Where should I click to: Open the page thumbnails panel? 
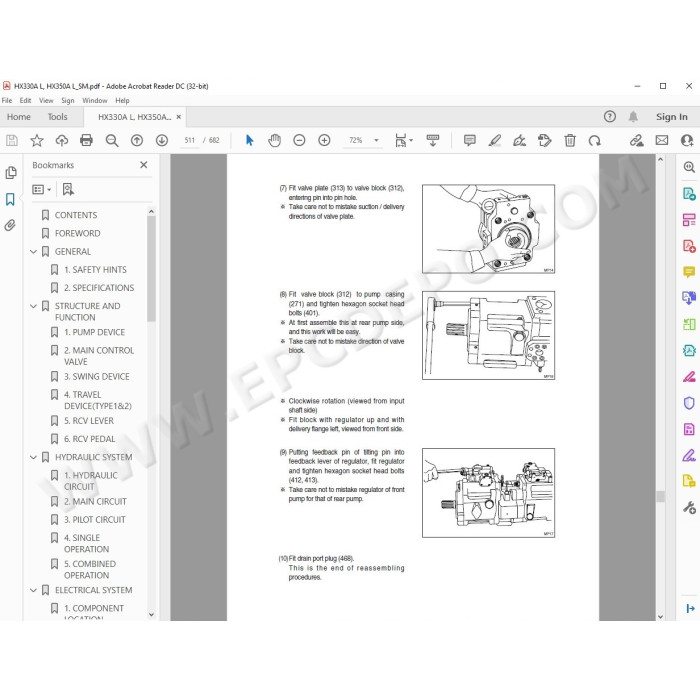(11, 173)
